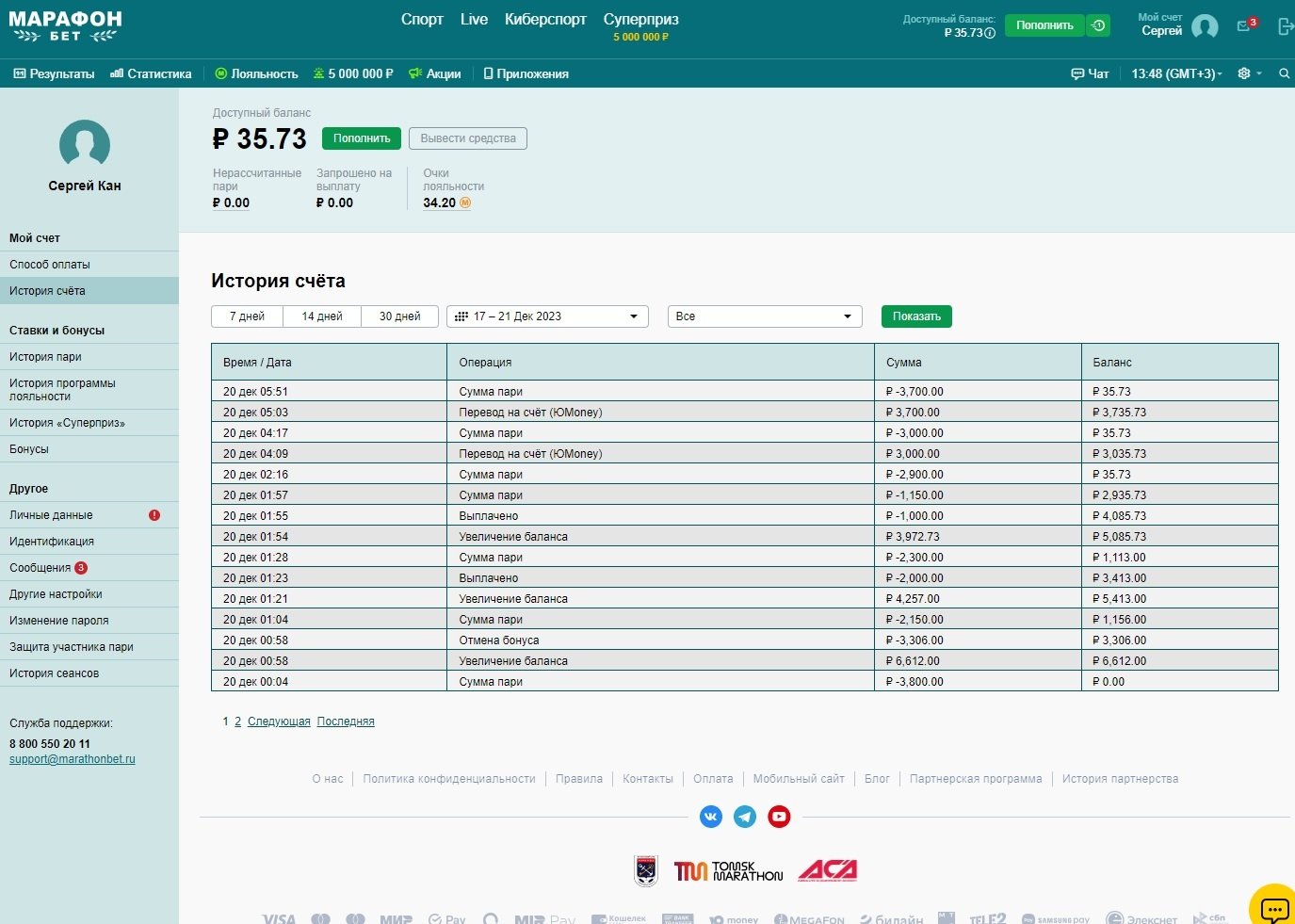This screenshot has height=924, width=1295.
Task: Click the balance info icon in header
Action: tap(990, 33)
